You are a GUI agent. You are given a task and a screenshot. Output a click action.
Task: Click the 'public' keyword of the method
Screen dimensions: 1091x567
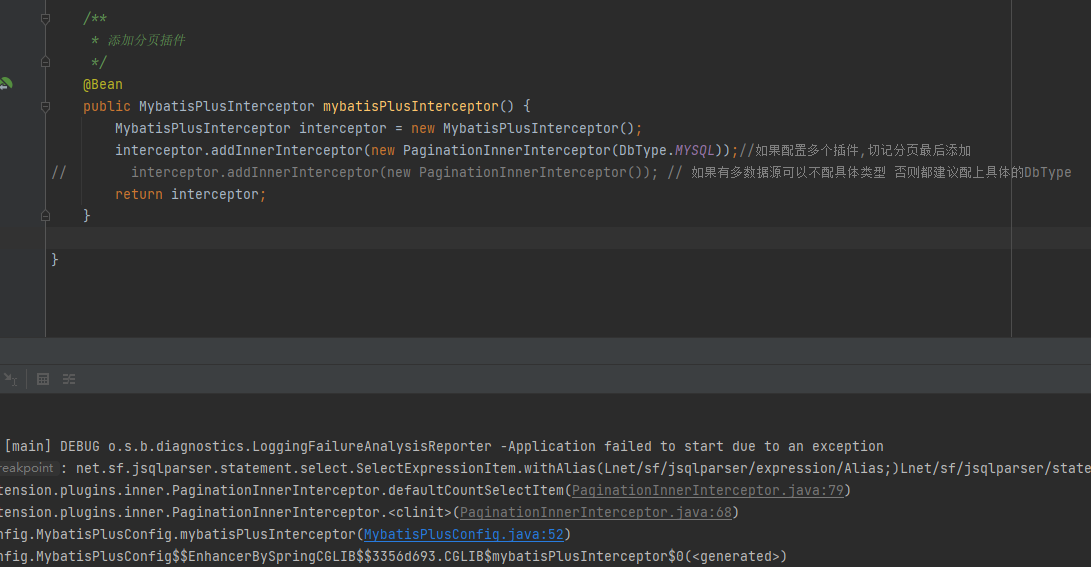106,106
